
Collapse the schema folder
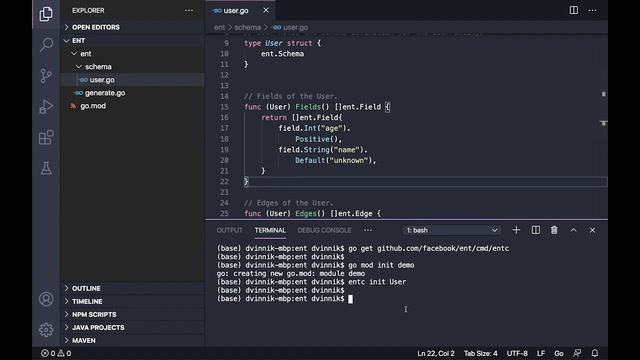click(133, 67)
